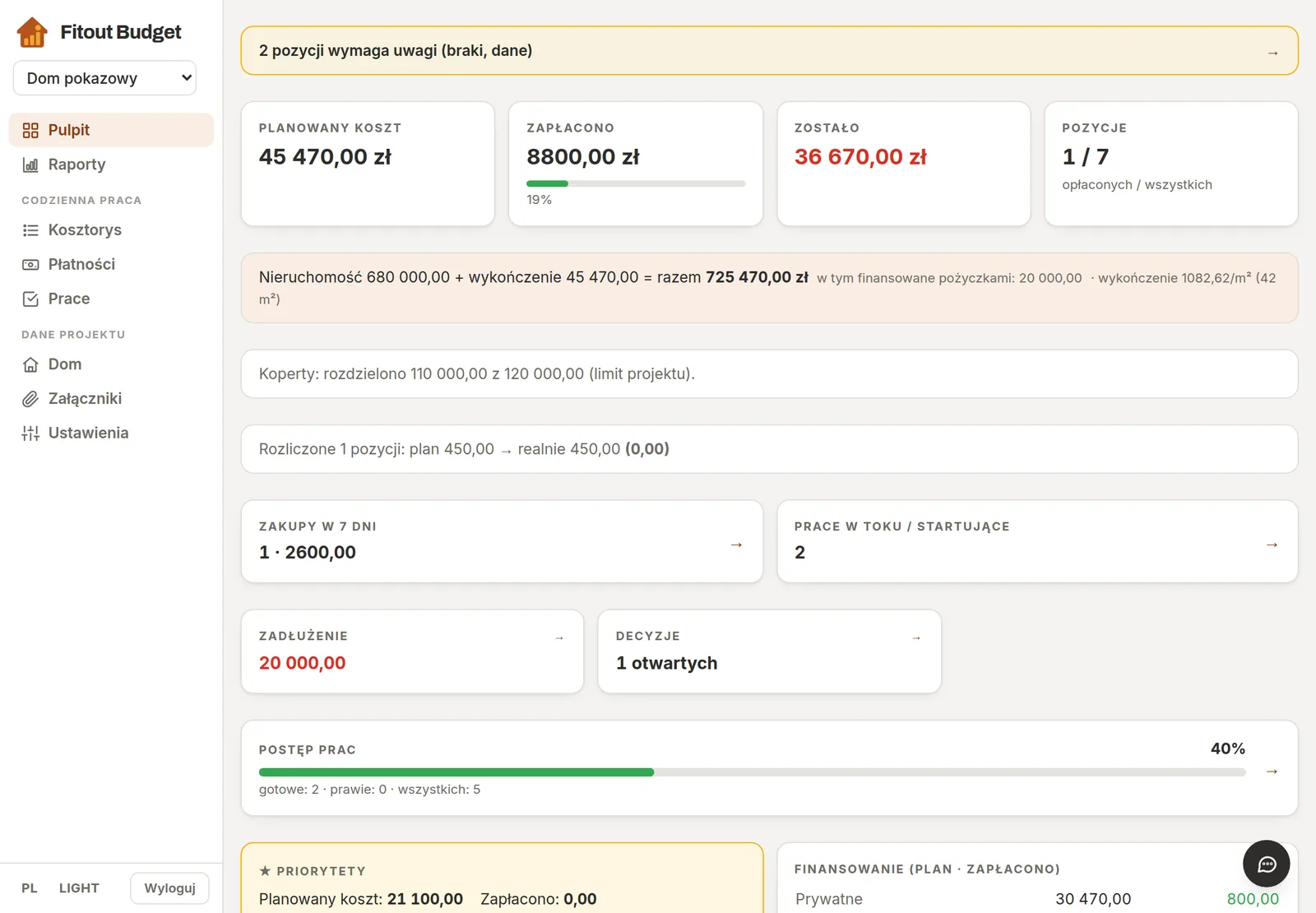Open the Decyzje '1 otwartych' card
This screenshot has width=1316, height=913.
tap(769, 651)
